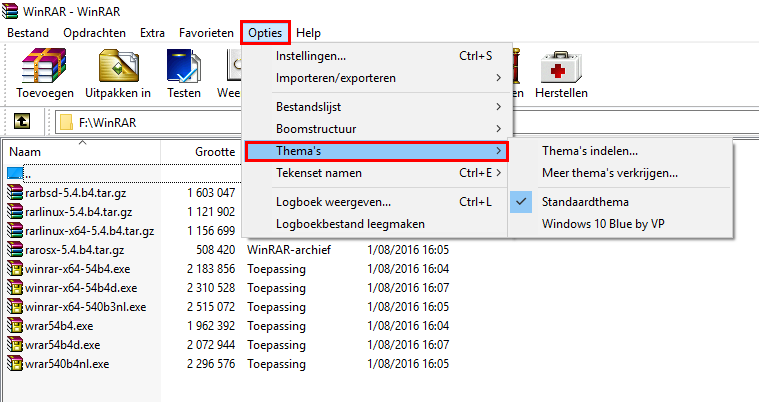Image resolution: width=759 pixels, height=402 pixels.
Task: Click the Herstellen first-aid icon
Action: (561, 66)
